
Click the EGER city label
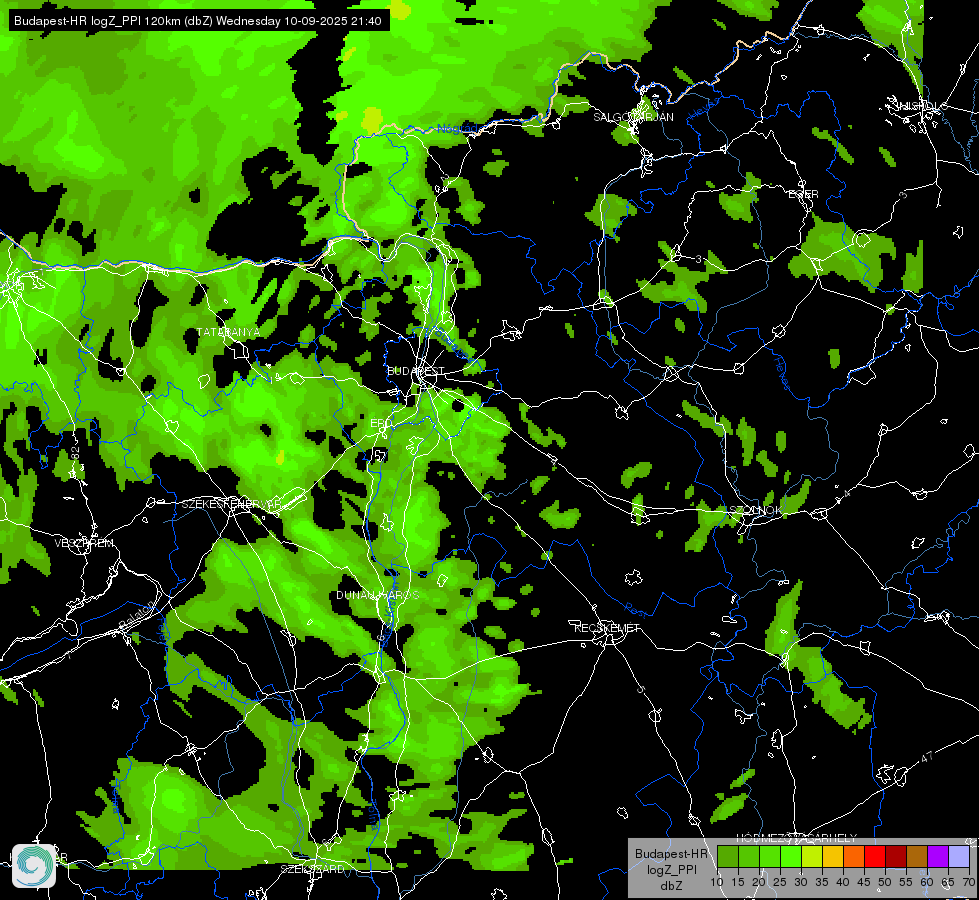[804, 194]
